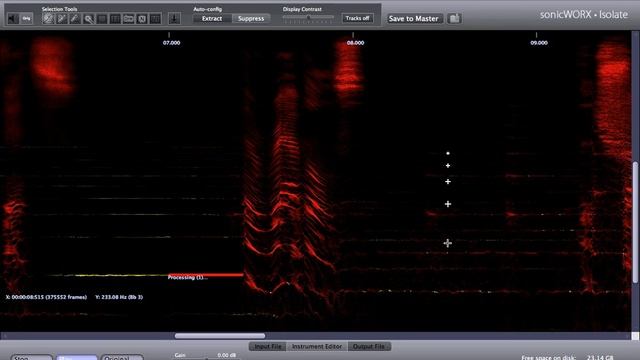Toggle the Orig button beside speaker
Screen dimensions: 640x360
pos(27,18)
